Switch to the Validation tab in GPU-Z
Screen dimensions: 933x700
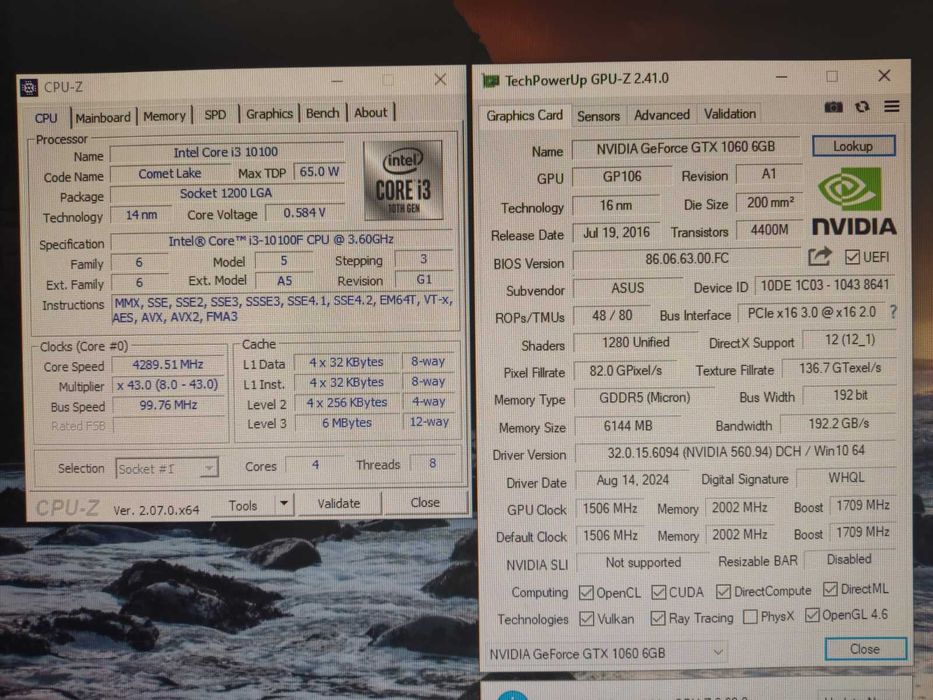click(x=730, y=114)
